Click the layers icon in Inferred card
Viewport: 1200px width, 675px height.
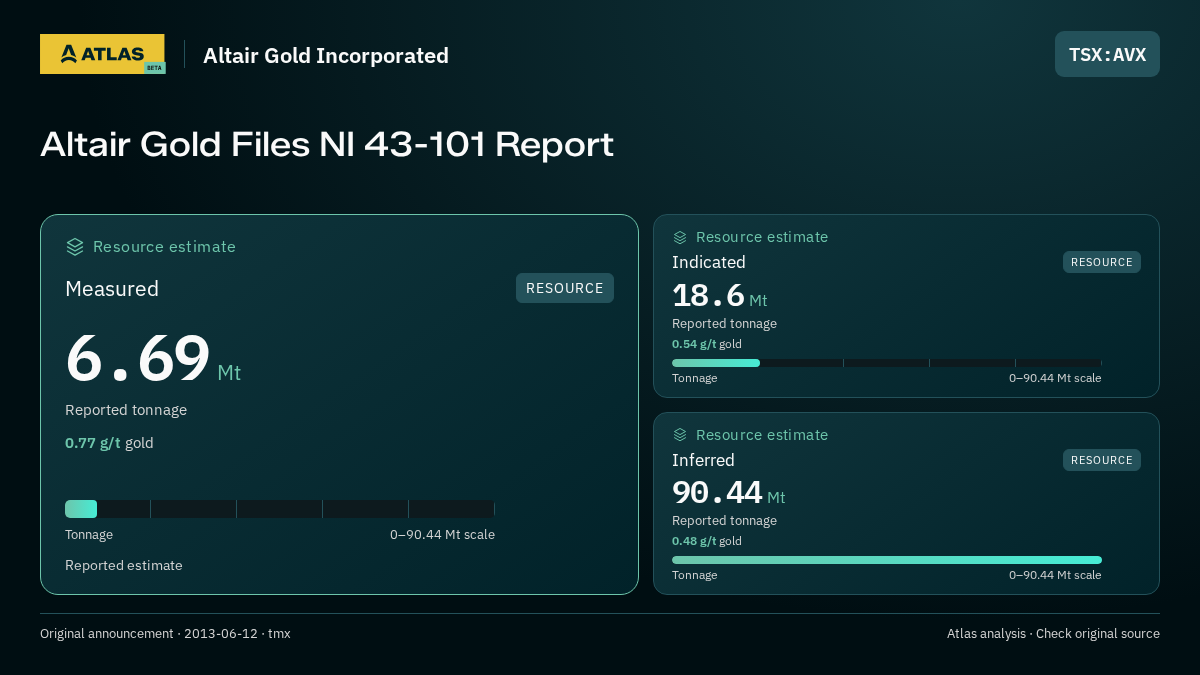(680, 435)
